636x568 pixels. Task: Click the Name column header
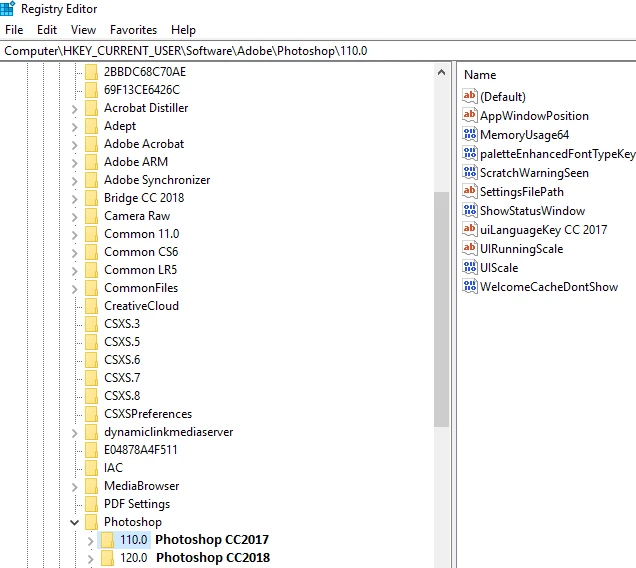click(480, 75)
